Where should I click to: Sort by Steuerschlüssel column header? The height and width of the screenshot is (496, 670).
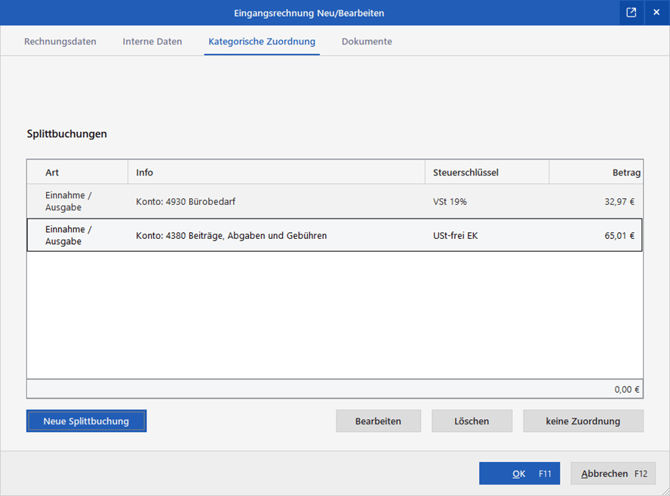tap(486, 173)
